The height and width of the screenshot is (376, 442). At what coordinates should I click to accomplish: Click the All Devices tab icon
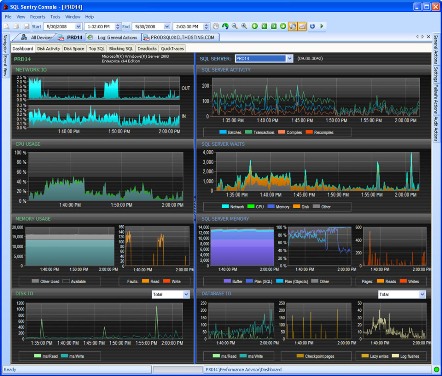24,37
